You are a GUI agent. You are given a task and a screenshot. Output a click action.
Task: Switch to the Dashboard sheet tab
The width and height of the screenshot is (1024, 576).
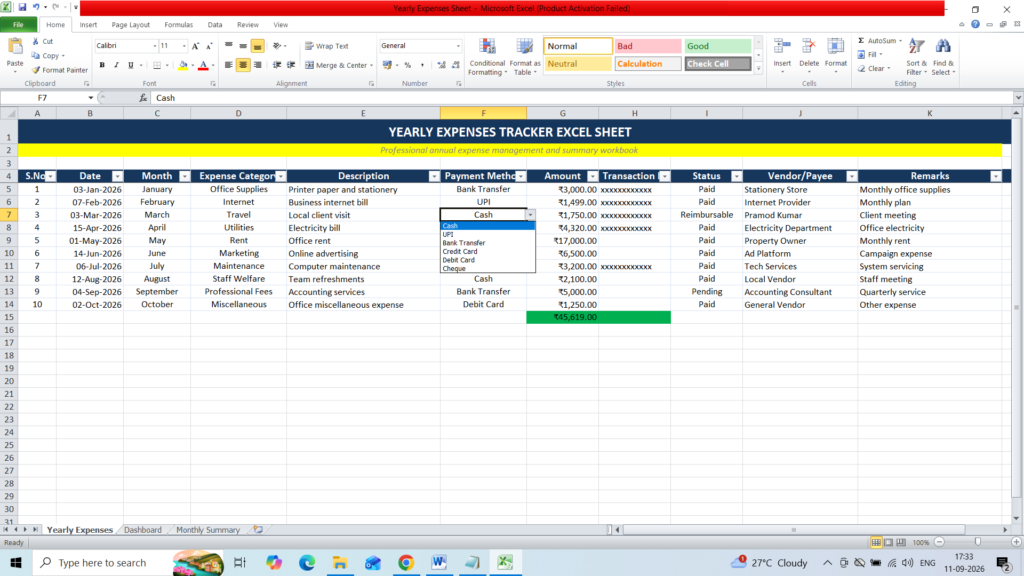[142, 530]
